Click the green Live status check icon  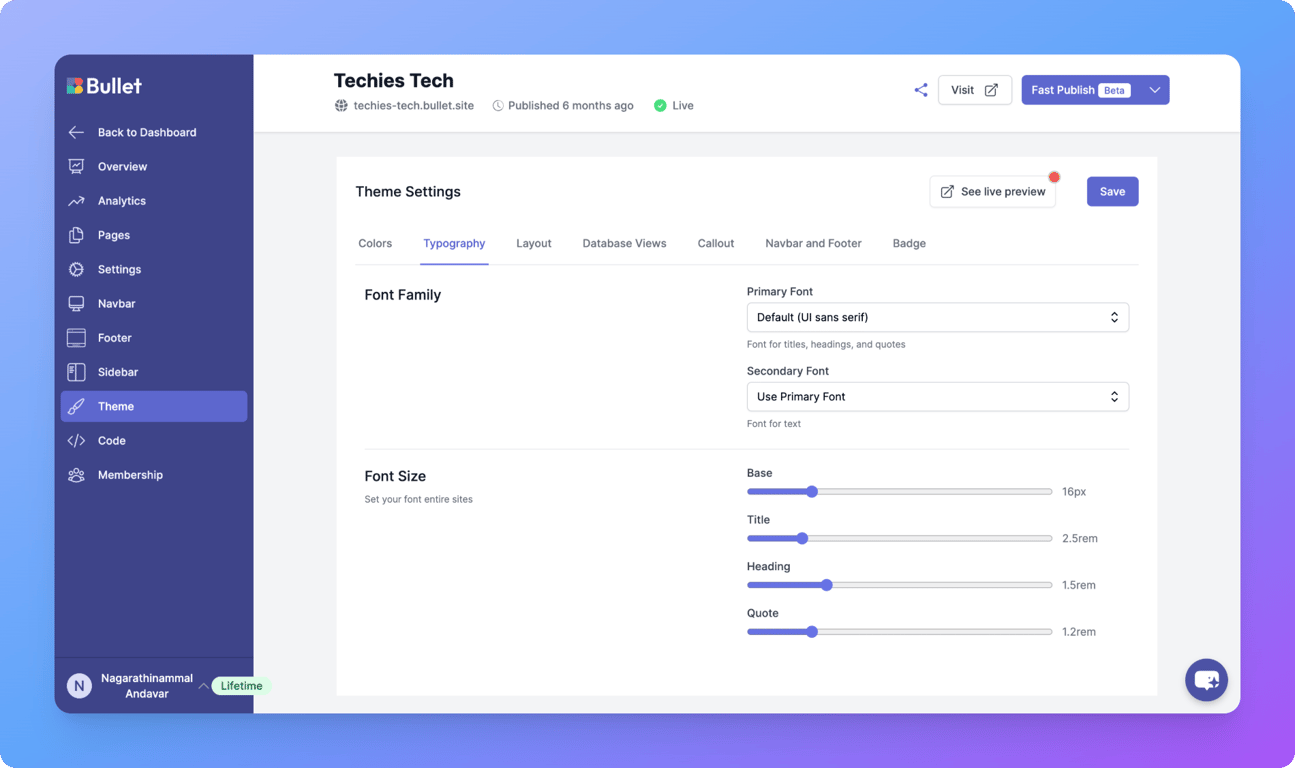pyautogui.click(x=660, y=105)
